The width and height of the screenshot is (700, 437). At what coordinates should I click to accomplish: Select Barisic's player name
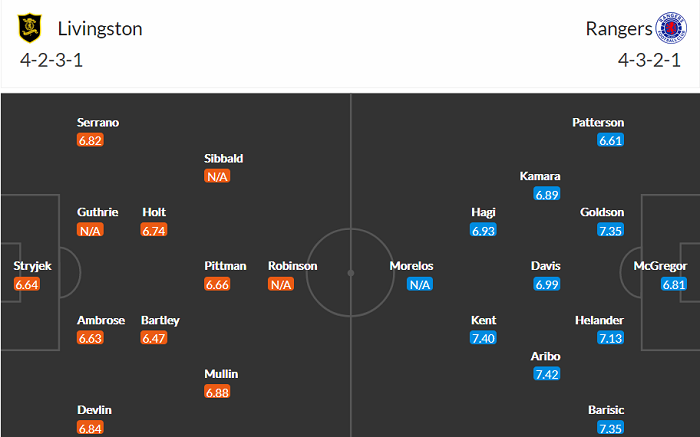(x=605, y=410)
